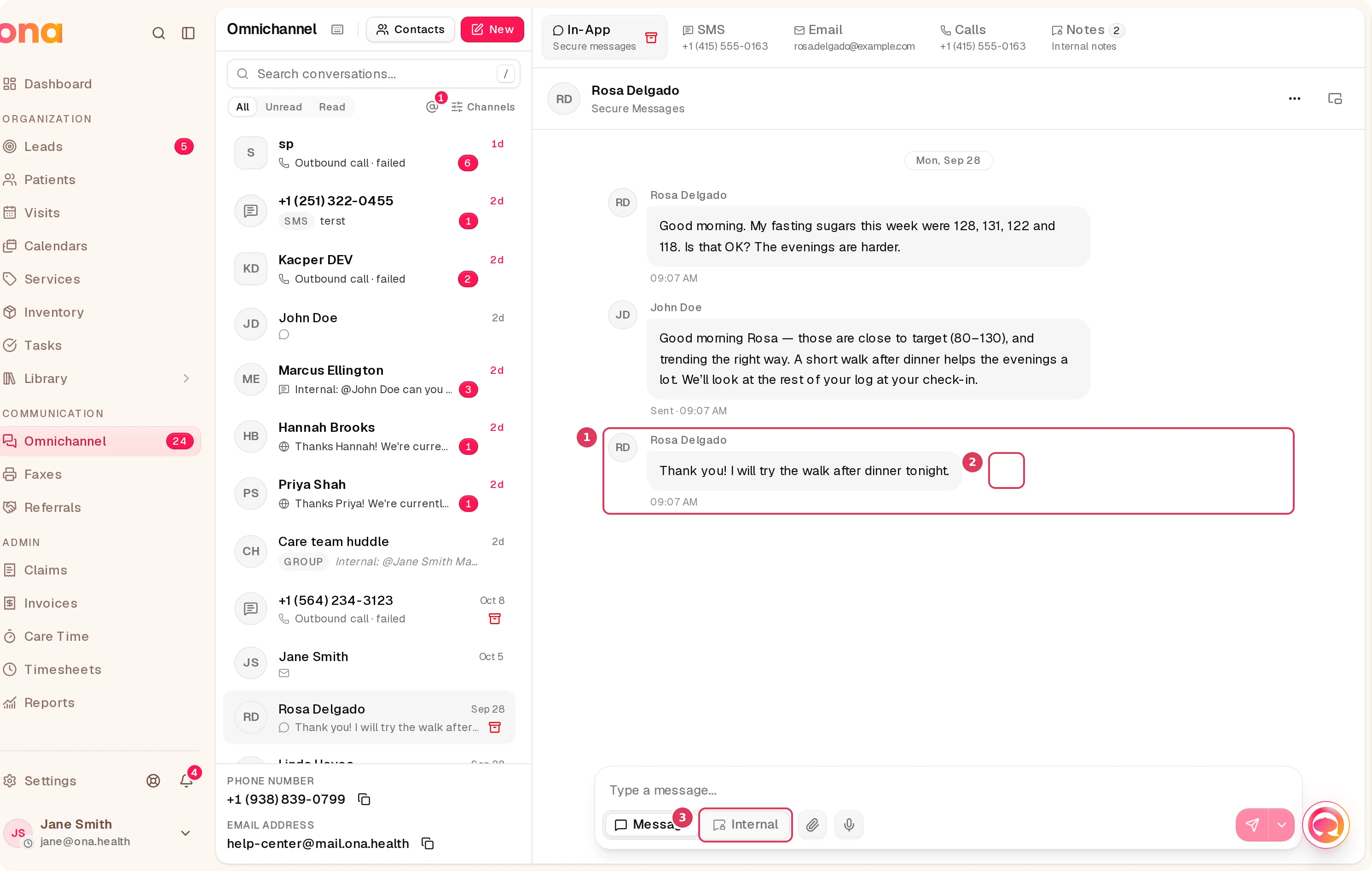This screenshot has height=871, width=1372.
Task: Filter conversations by Read
Action: [x=331, y=107]
